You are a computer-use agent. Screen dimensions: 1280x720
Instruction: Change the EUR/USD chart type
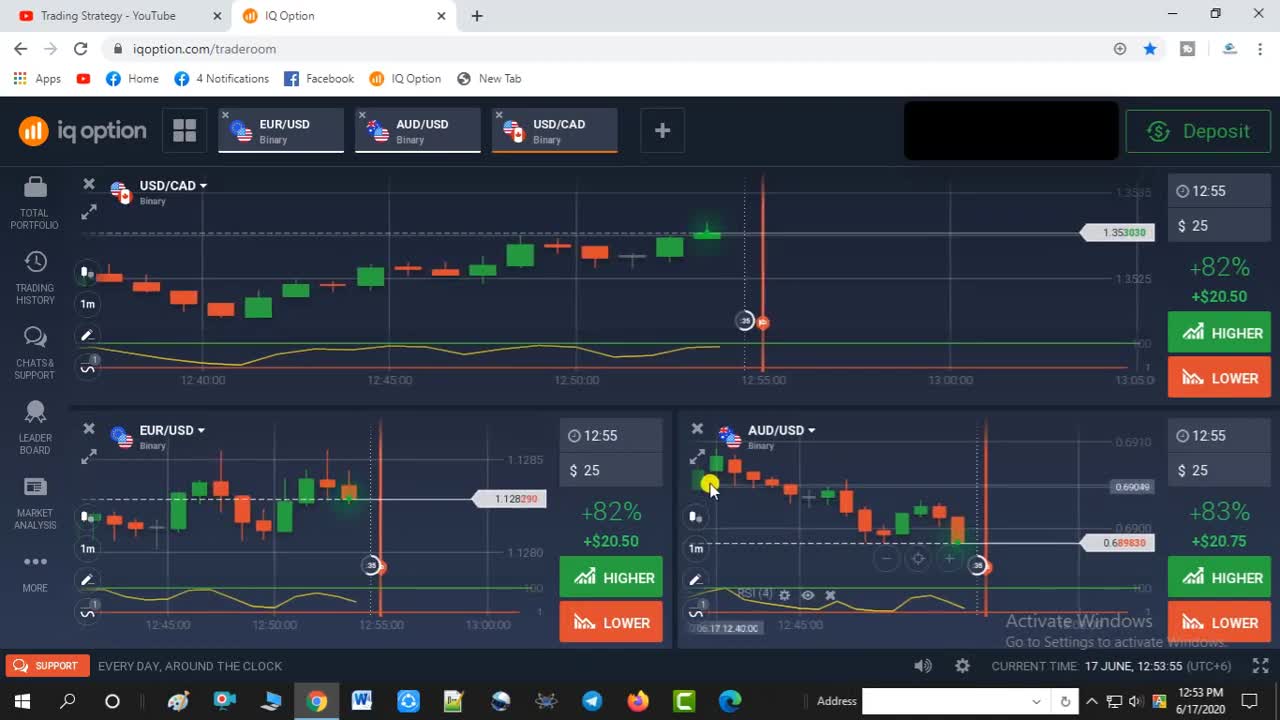(x=87, y=517)
